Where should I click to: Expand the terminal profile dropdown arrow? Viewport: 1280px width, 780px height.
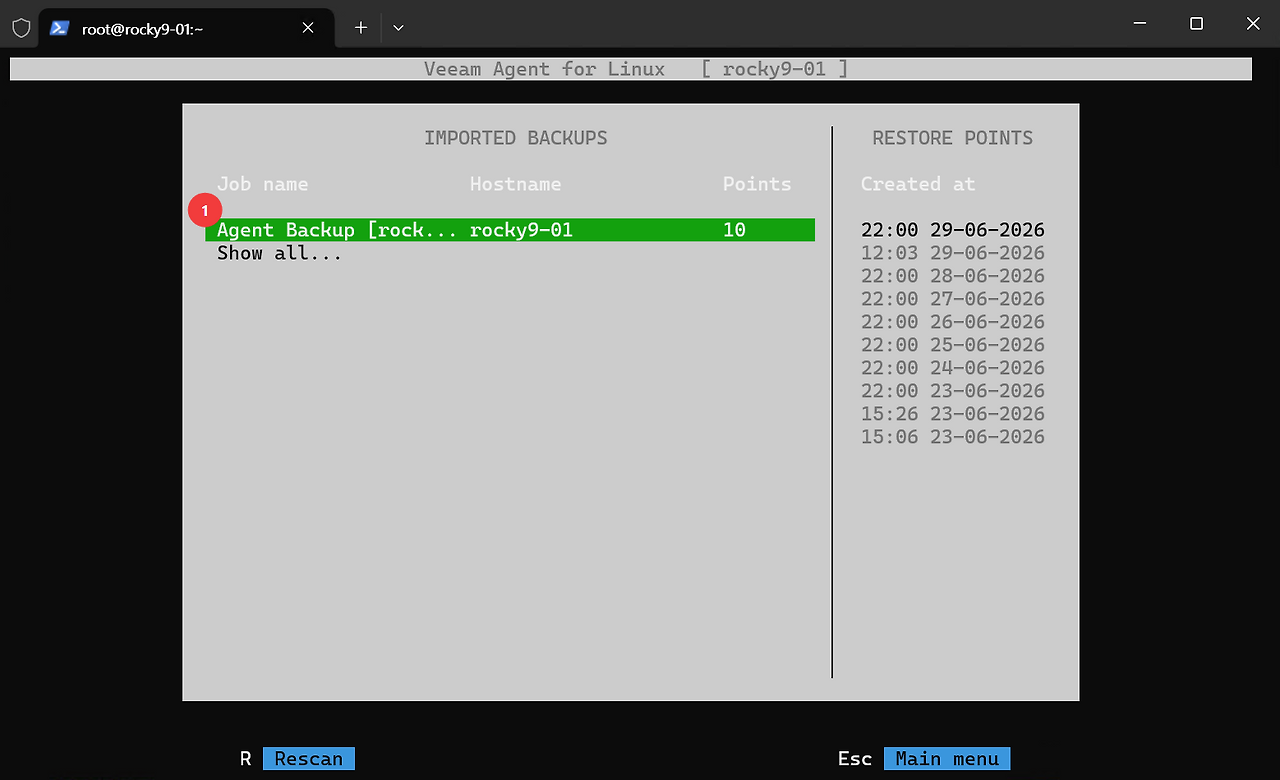point(398,27)
